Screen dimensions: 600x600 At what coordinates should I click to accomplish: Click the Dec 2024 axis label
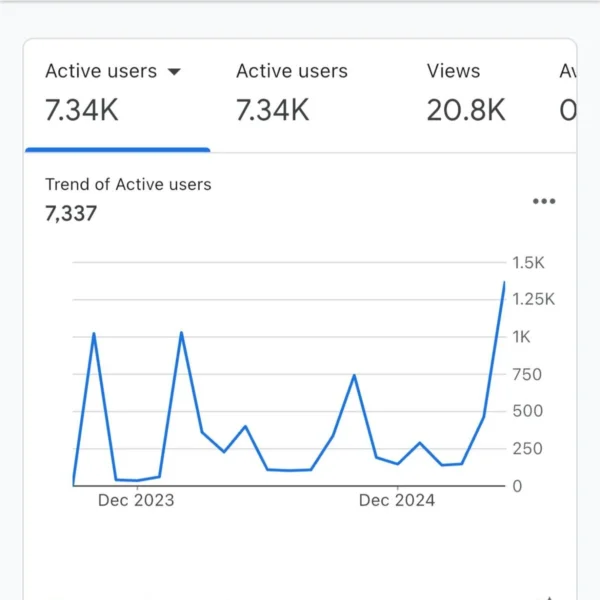(397, 500)
